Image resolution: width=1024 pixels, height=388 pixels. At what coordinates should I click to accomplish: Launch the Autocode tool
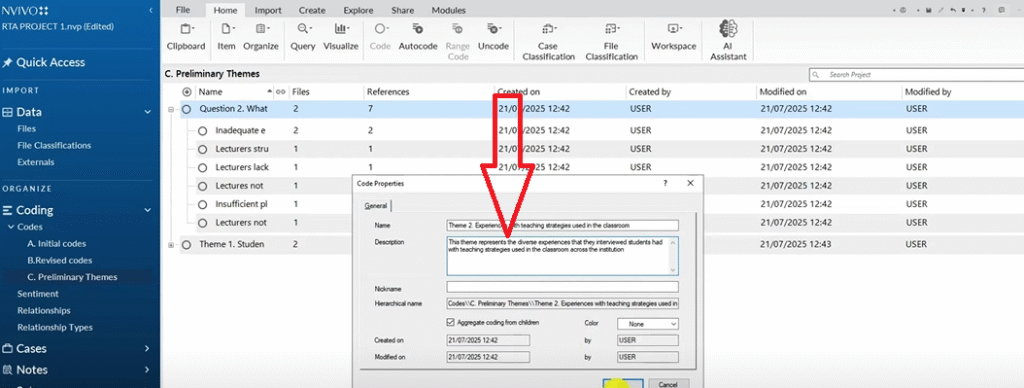coord(418,37)
